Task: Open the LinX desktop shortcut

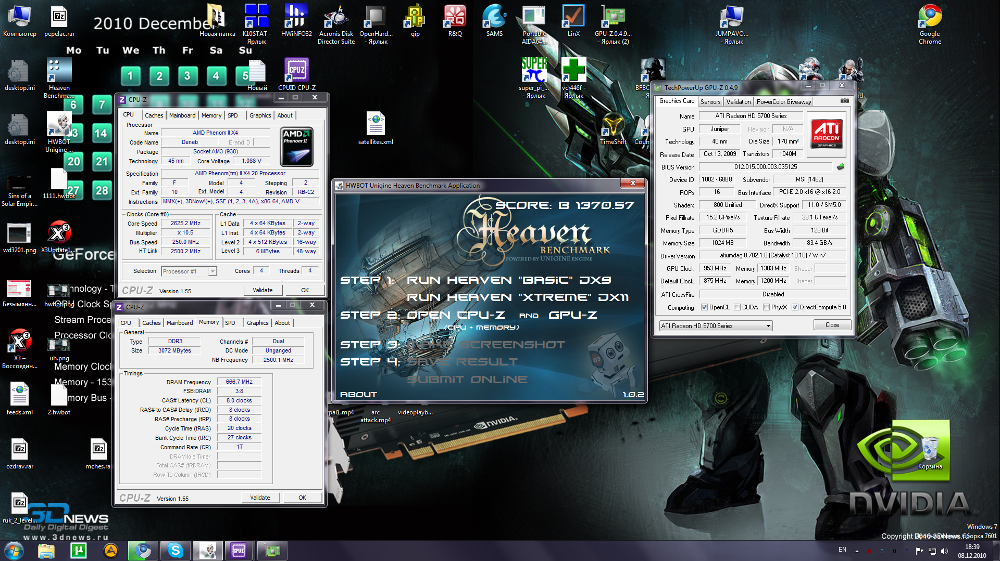Action: [573, 21]
